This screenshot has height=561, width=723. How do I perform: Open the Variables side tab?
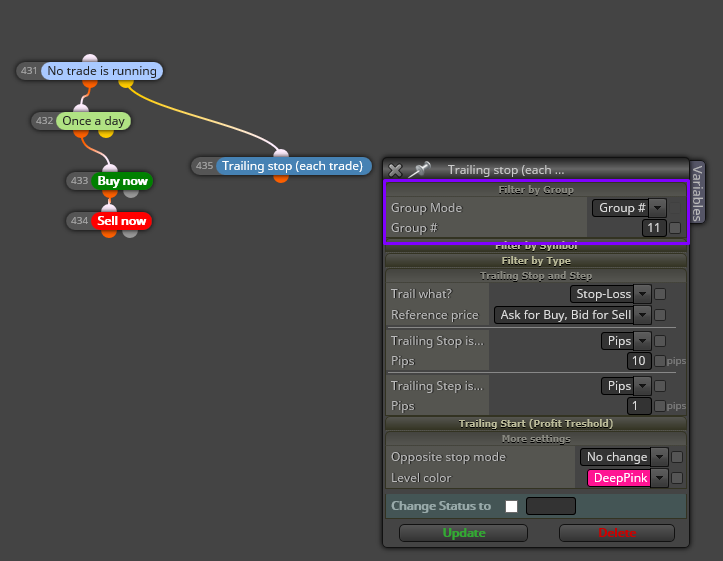(697, 192)
